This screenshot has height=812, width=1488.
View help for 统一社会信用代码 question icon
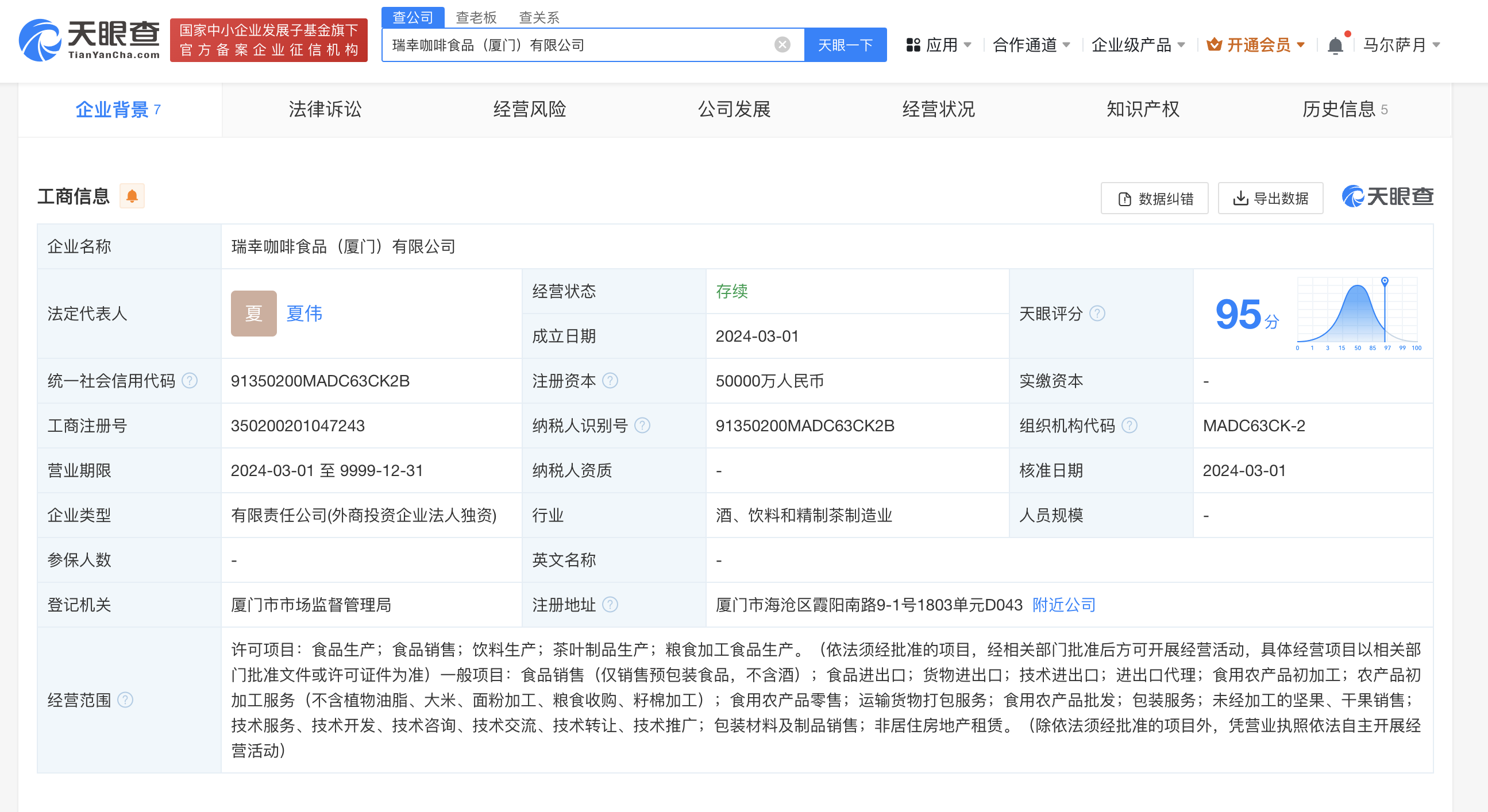click(189, 381)
